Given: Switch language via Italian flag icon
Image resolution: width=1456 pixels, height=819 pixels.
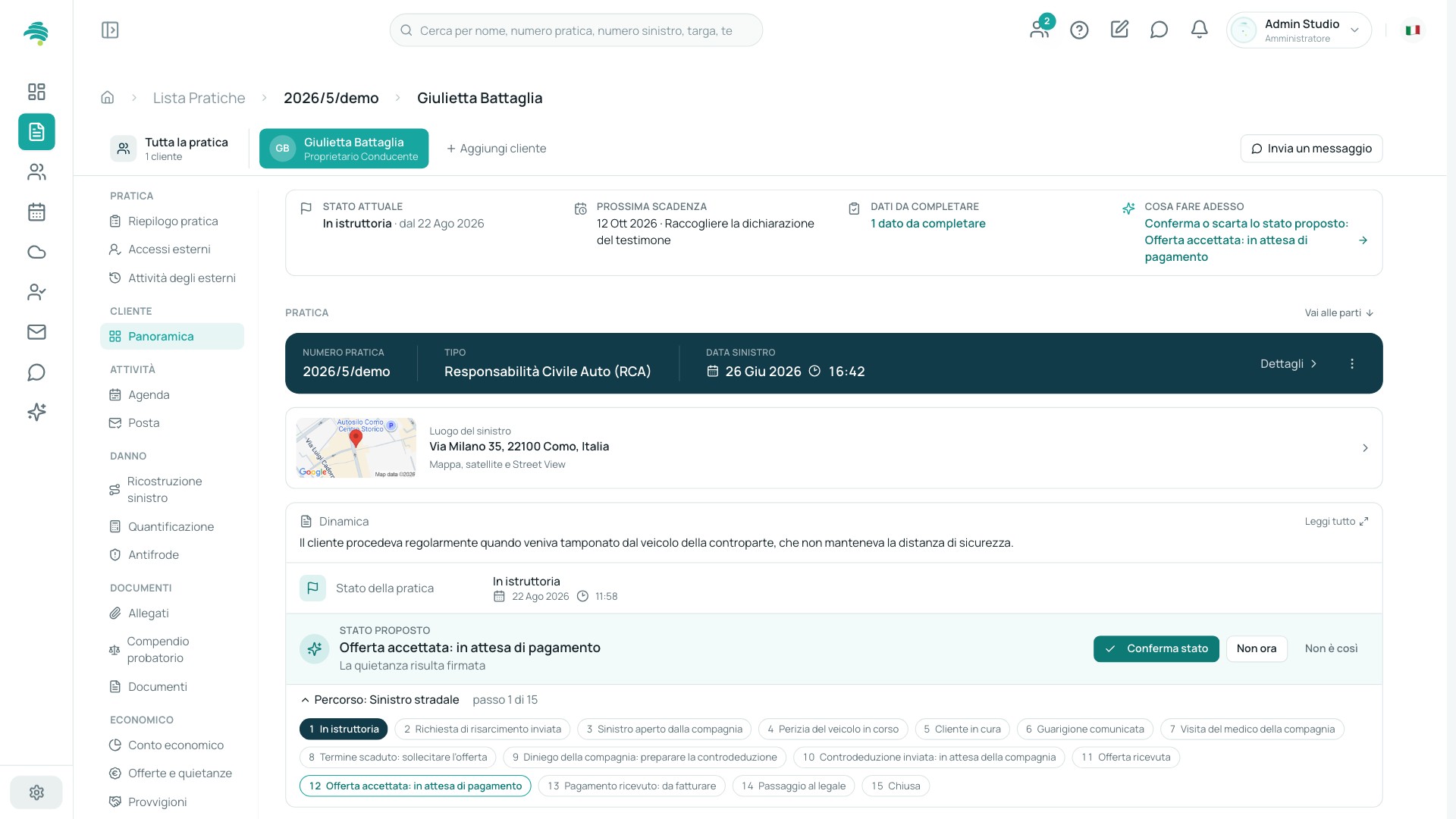Looking at the screenshot, I should point(1413,30).
